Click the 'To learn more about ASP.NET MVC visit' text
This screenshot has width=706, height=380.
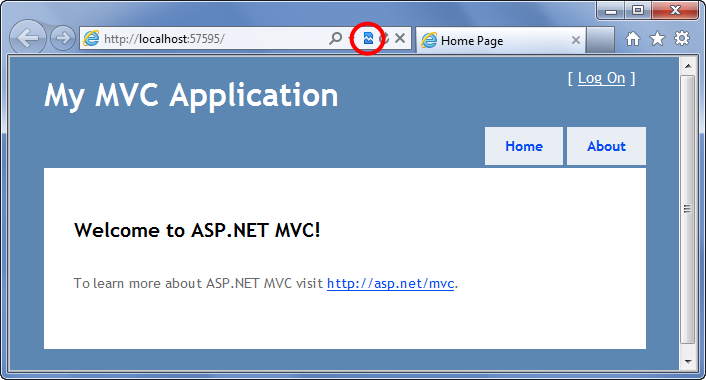199,283
